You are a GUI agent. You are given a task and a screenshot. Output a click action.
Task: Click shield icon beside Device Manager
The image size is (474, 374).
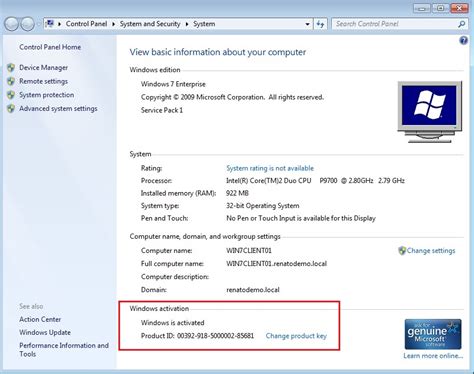click(x=11, y=68)
